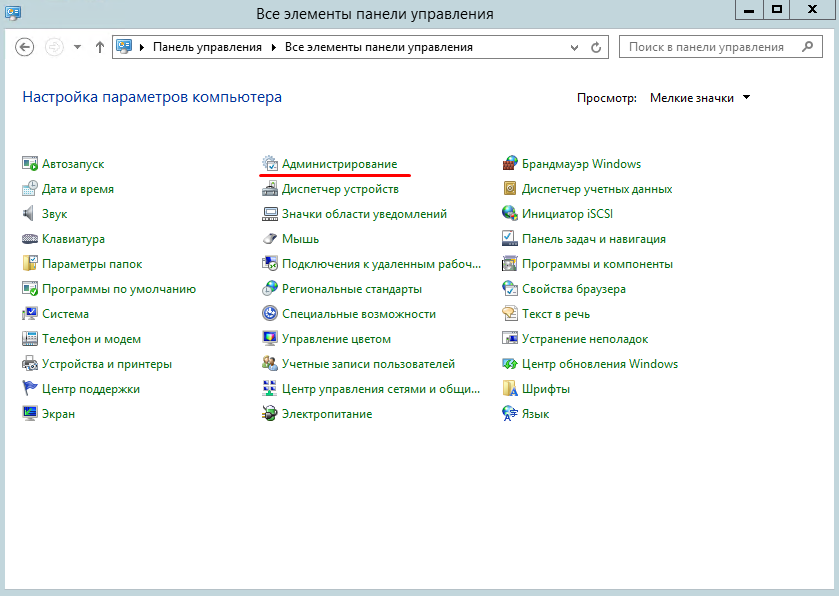Open the Специальные возможности icon
This screenshot has width=839, height=596.
click(x=270, y=314)
